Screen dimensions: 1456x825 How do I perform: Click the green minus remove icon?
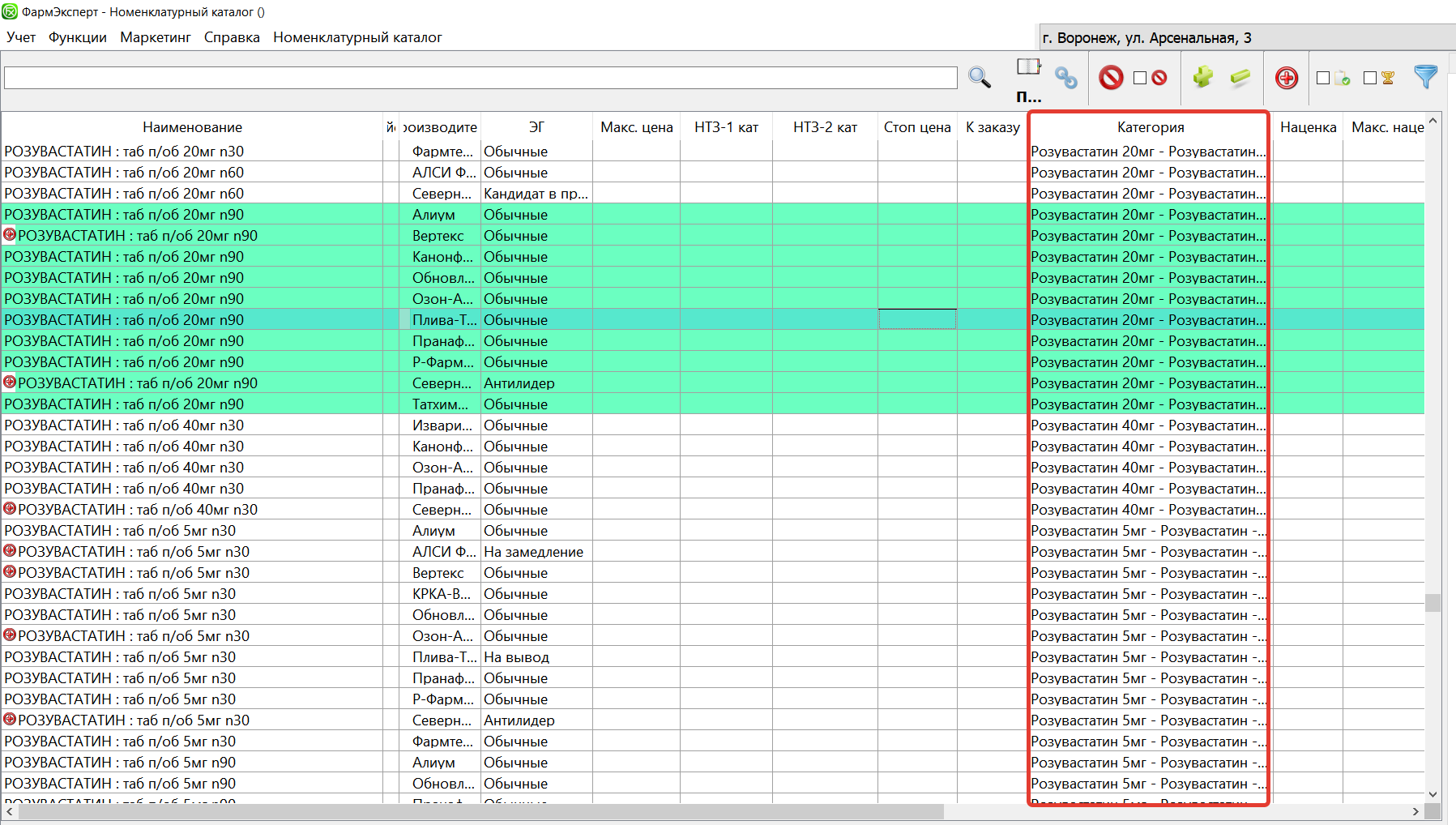click(1240, 78)
